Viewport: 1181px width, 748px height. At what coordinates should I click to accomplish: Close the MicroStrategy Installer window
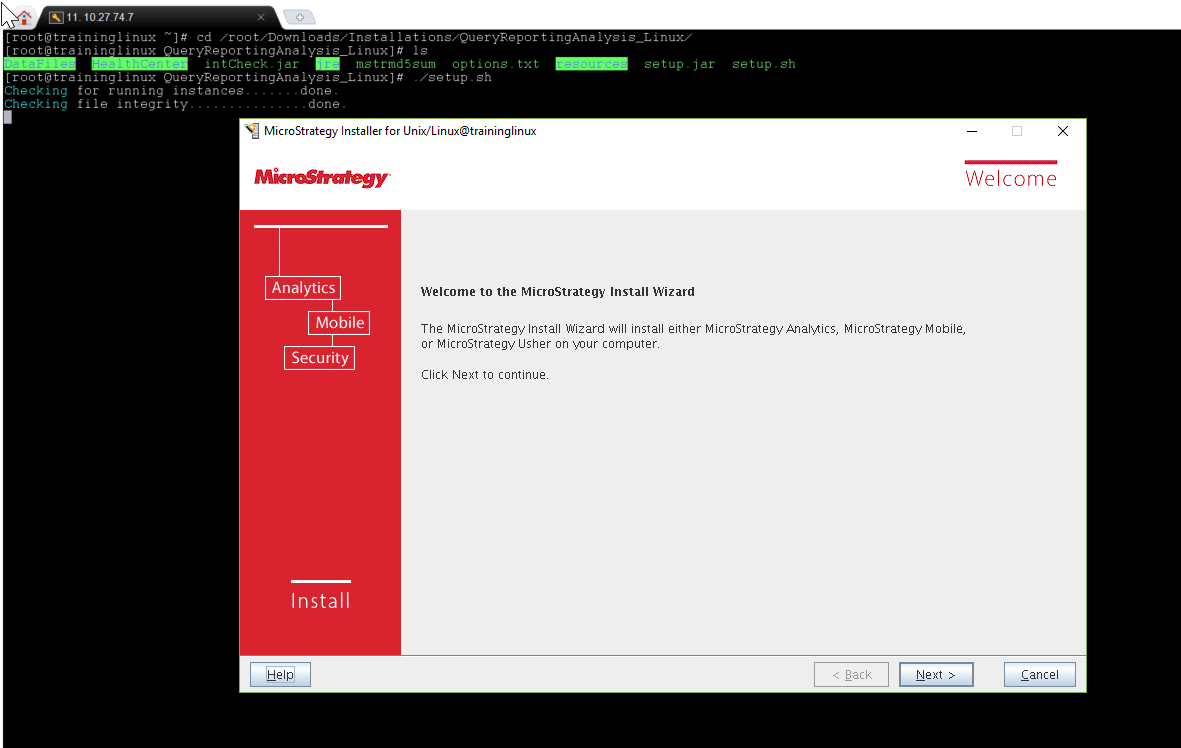[x=1063, y=131]
